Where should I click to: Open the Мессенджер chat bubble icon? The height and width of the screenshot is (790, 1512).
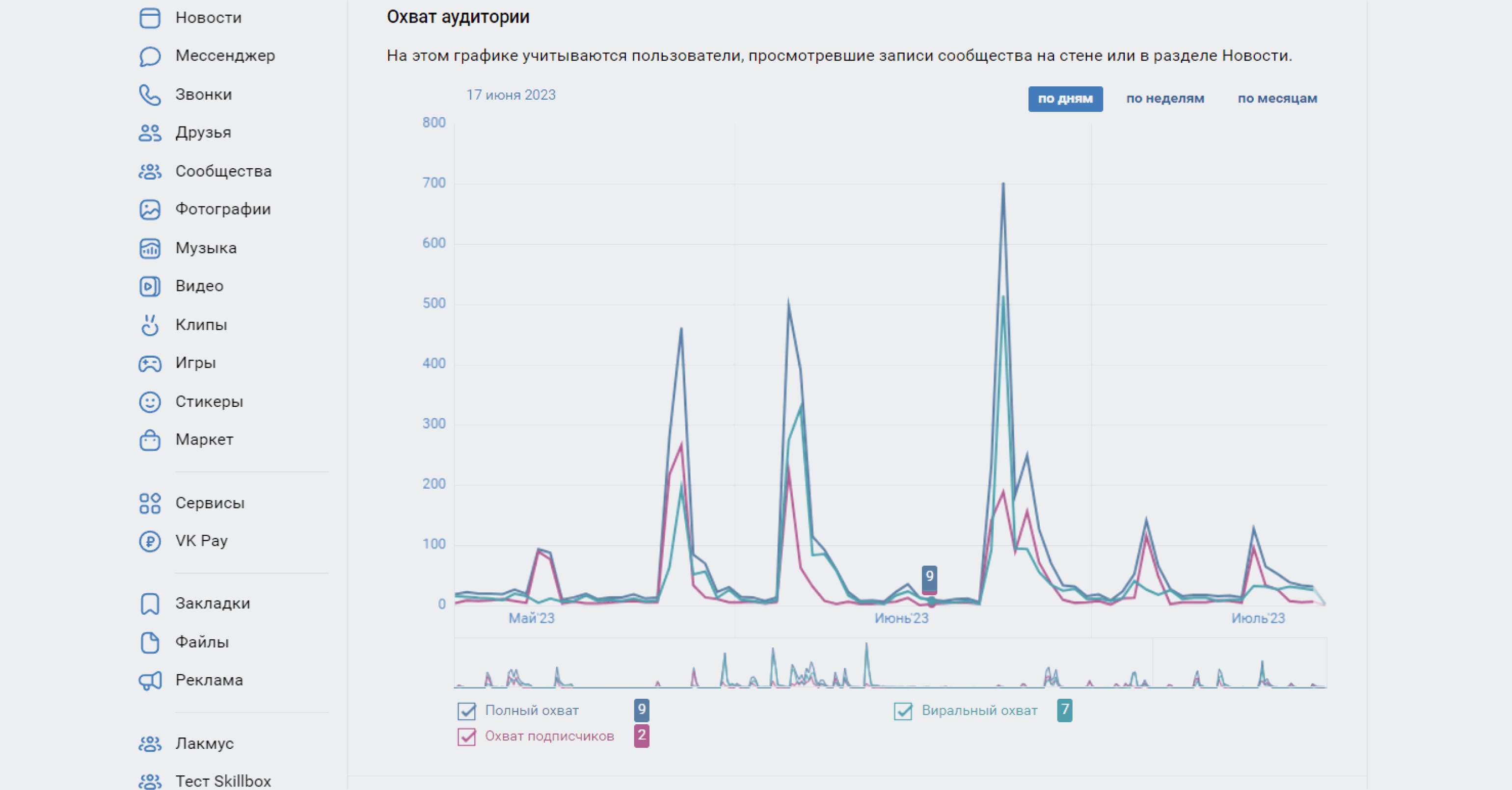coord(150,56)
